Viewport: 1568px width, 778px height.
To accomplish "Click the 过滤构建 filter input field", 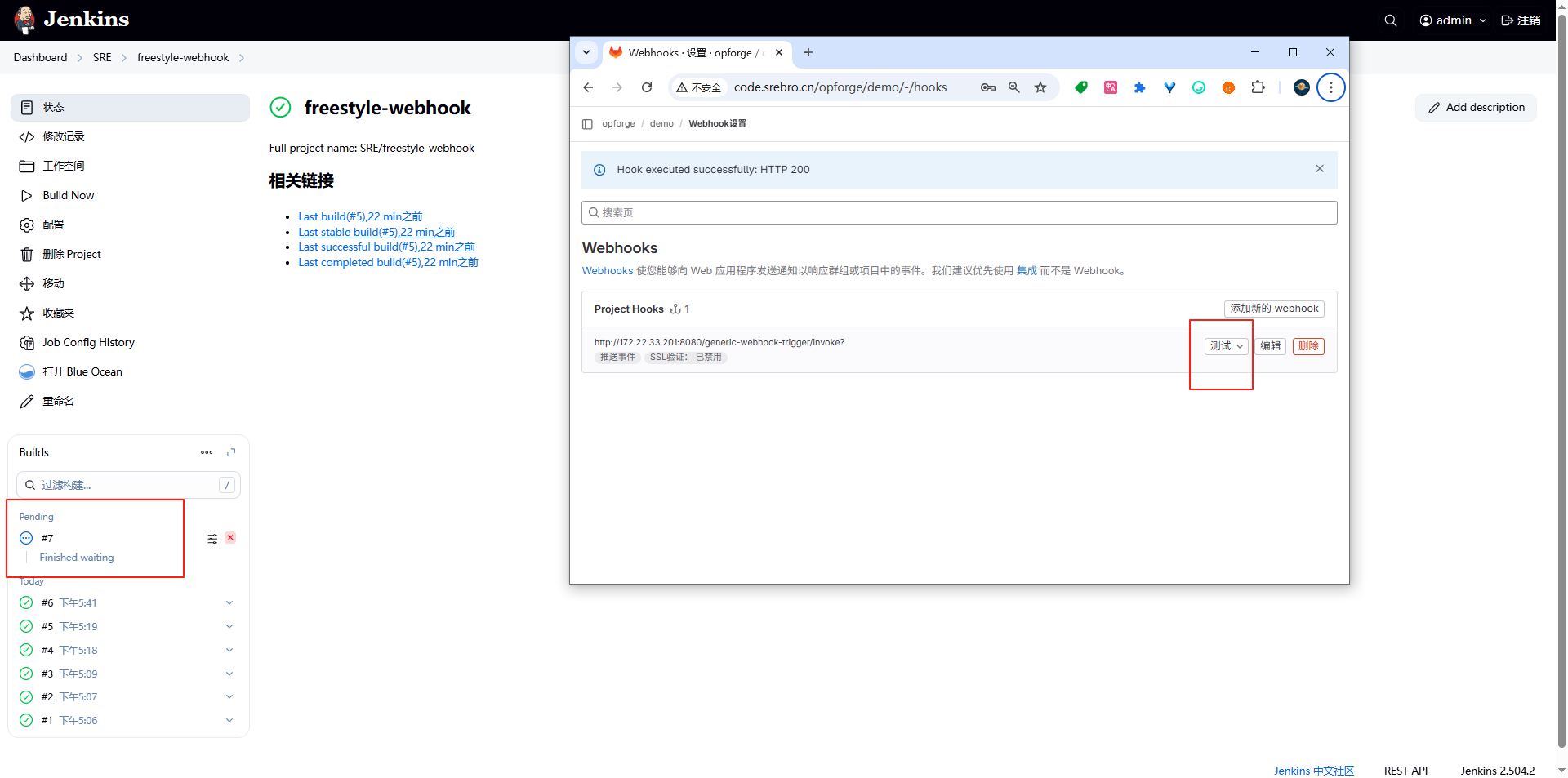I will [x=122, y=485].
